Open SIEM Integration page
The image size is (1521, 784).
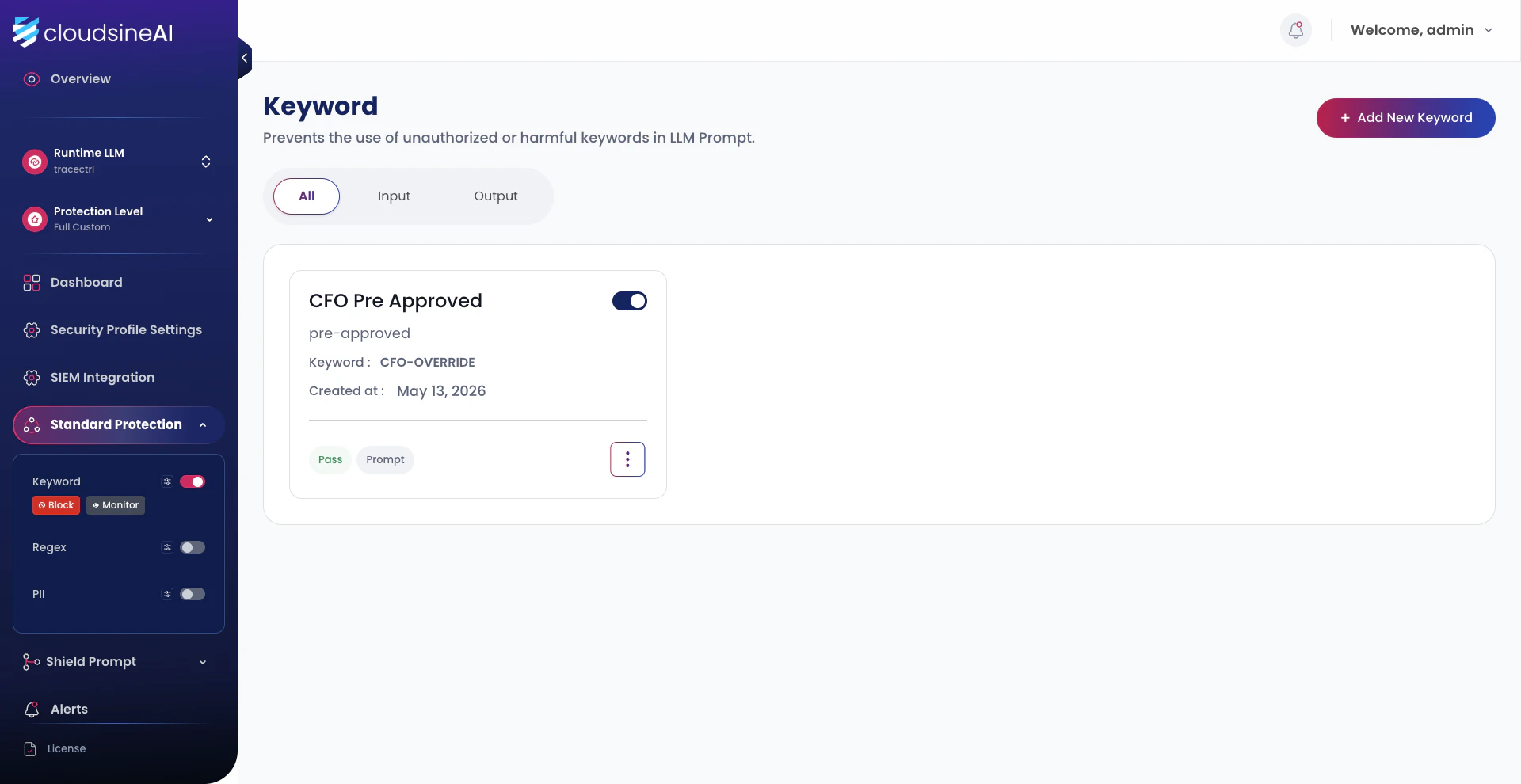click(102, 378)
